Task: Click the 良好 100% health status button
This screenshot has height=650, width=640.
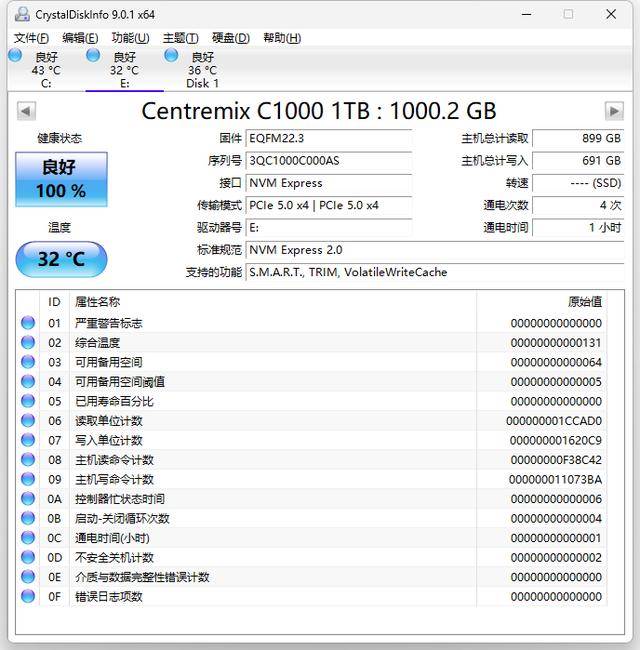Action: click(61, 179)
